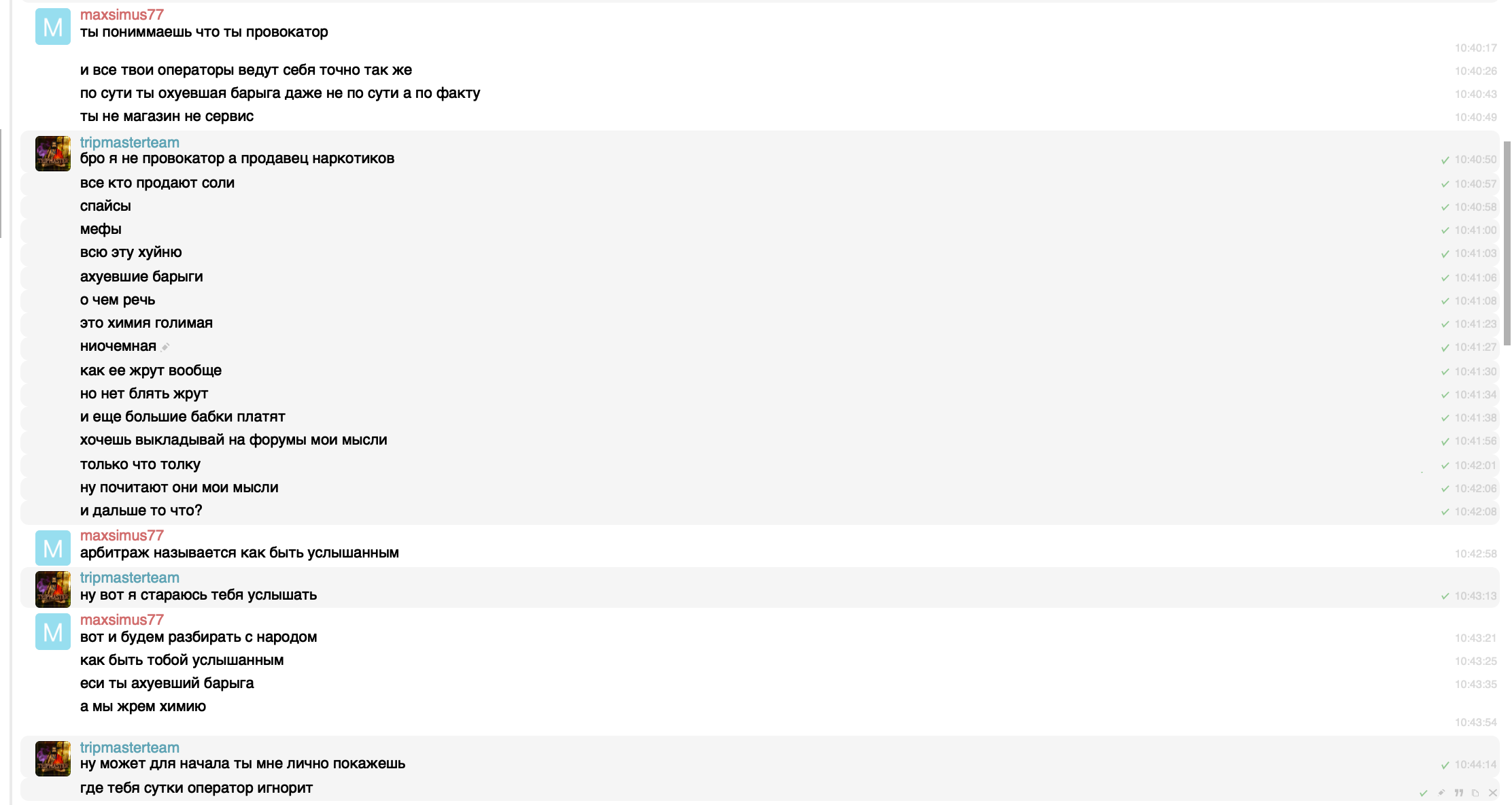
Task: Click the green checkmark beside 10:43:13
Action: (1445, 596)
